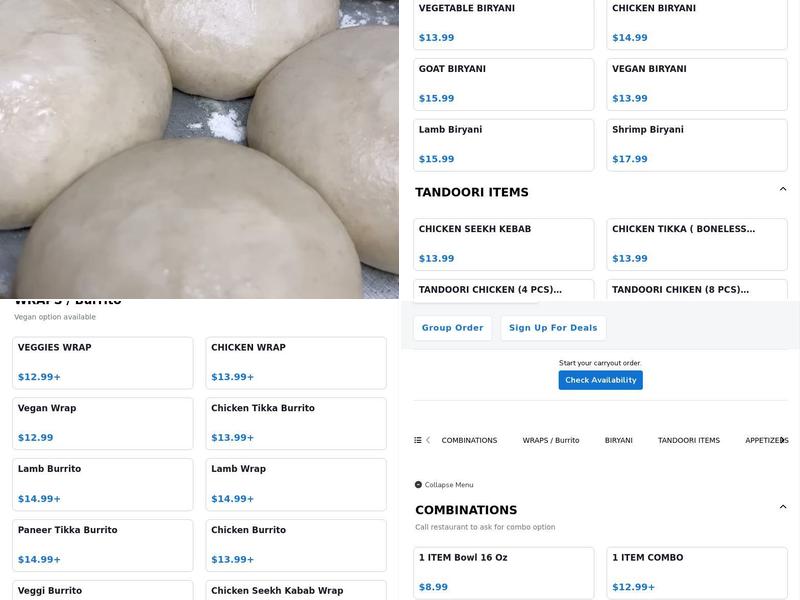Click 'Vegan option available' note
Viewport: 800px width, 600px height.
[55, 317]
